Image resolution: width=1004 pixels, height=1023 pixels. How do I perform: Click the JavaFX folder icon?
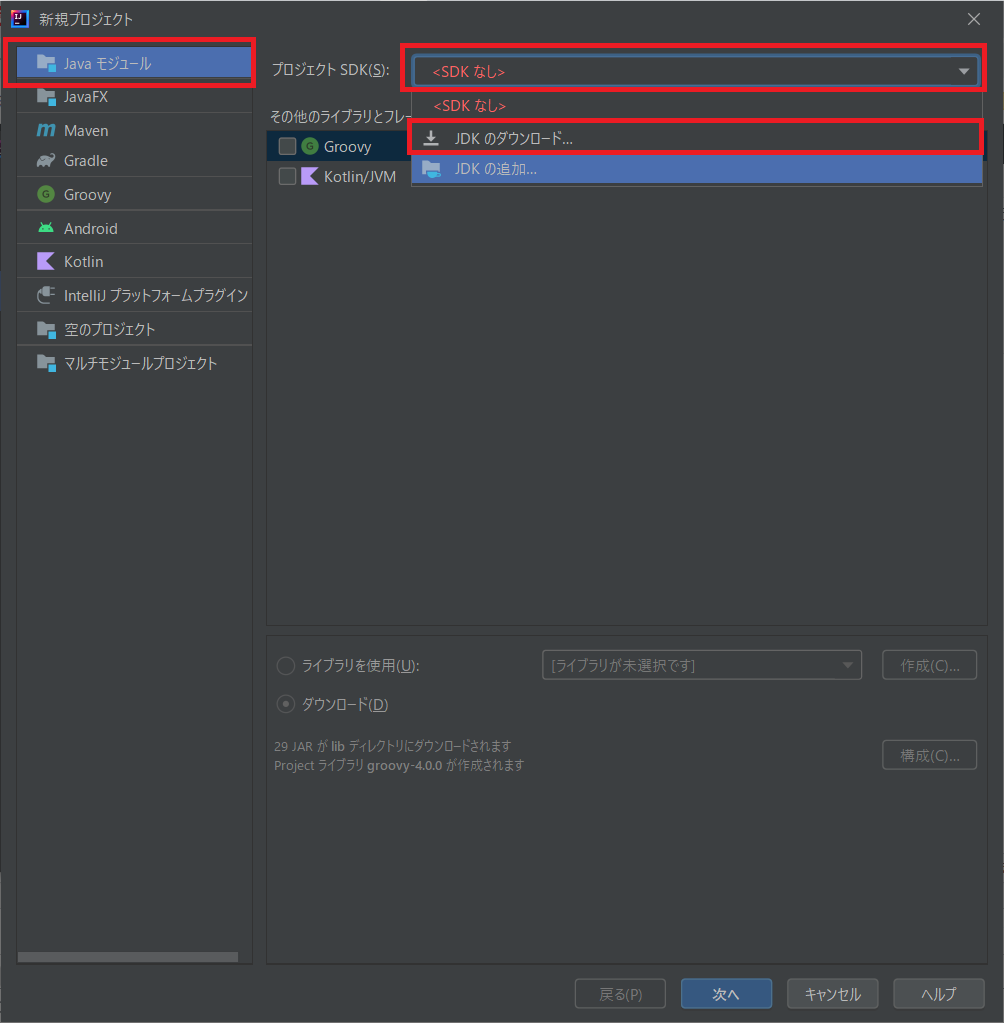pyautogui.click(x=46, y=97)
